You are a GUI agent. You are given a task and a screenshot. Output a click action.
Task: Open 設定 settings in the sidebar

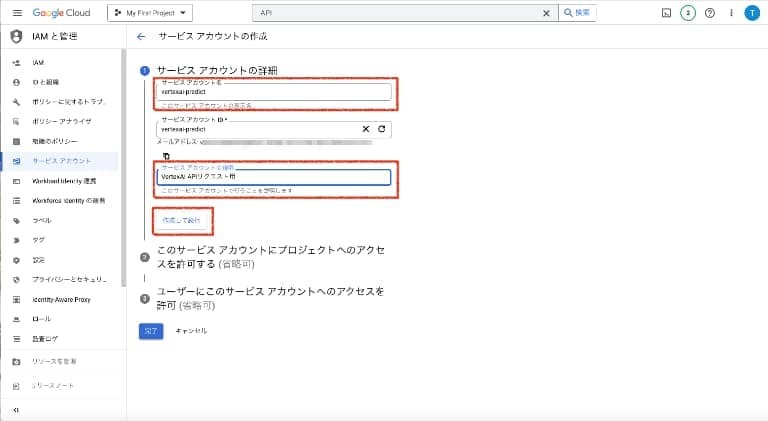[x=61, y=260]
